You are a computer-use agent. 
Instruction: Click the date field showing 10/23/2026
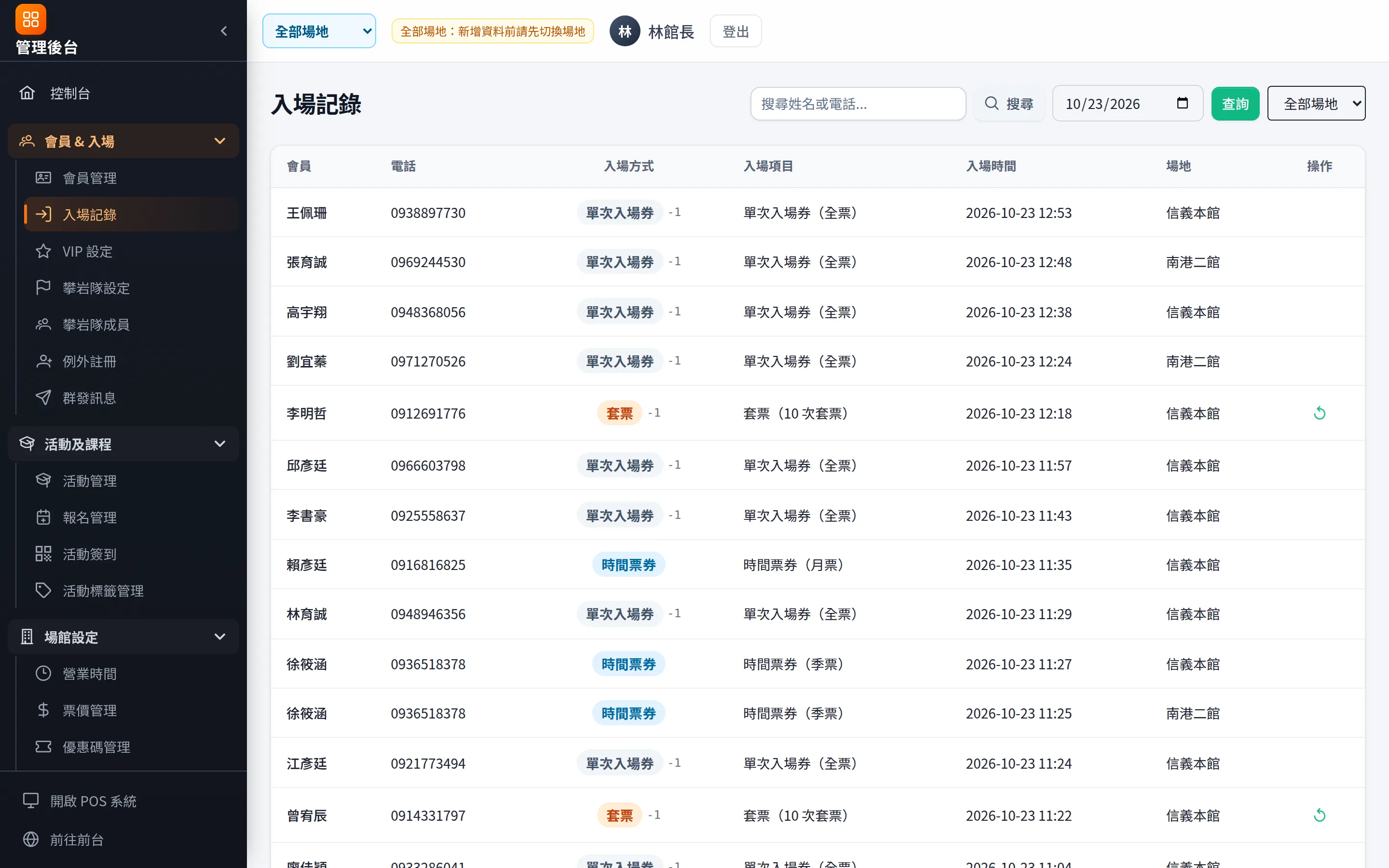tap(1127, 104)
